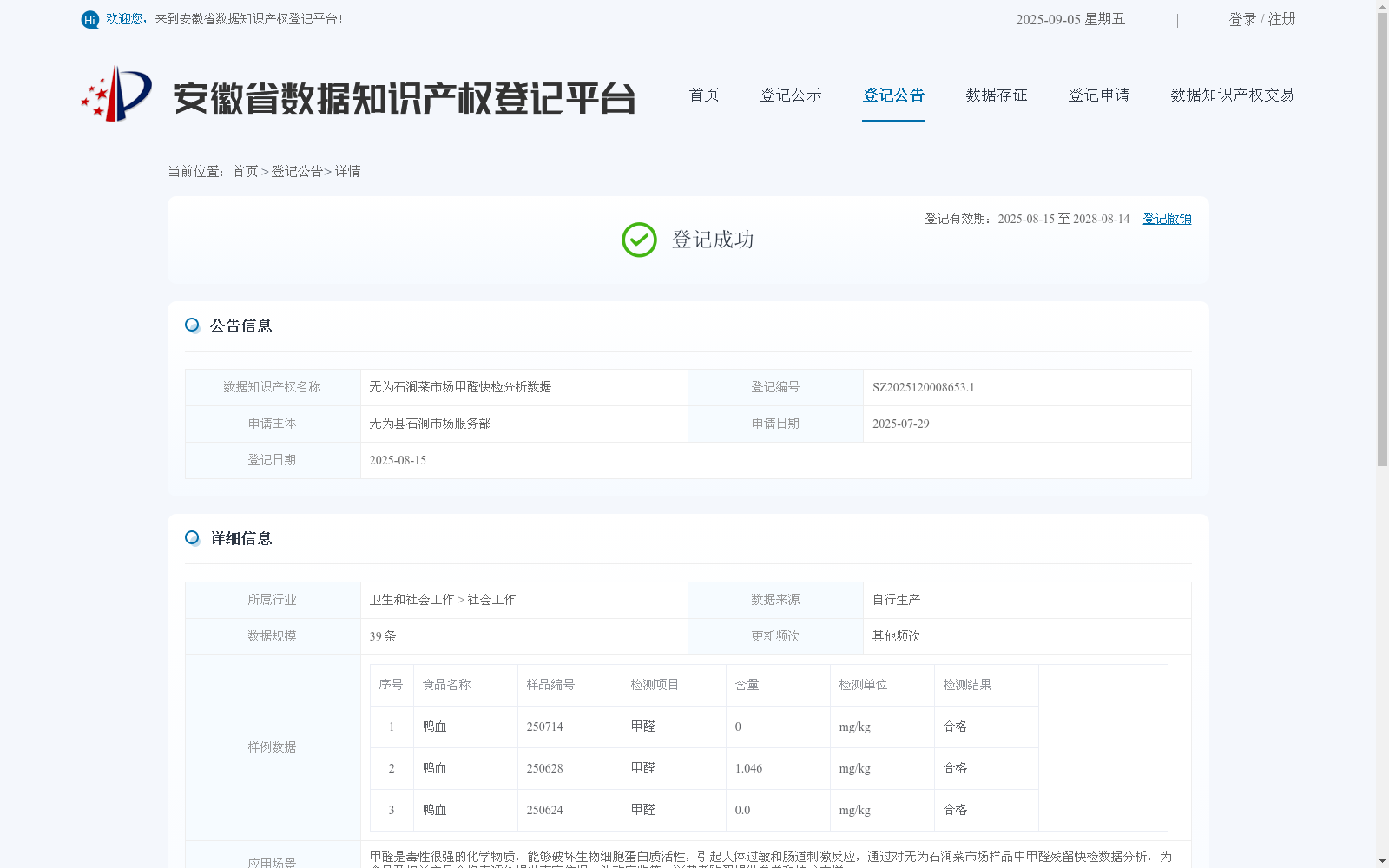Click the 样品编号 column header
The width and height of the screenshot is (1389, 868).
[550, 685]
